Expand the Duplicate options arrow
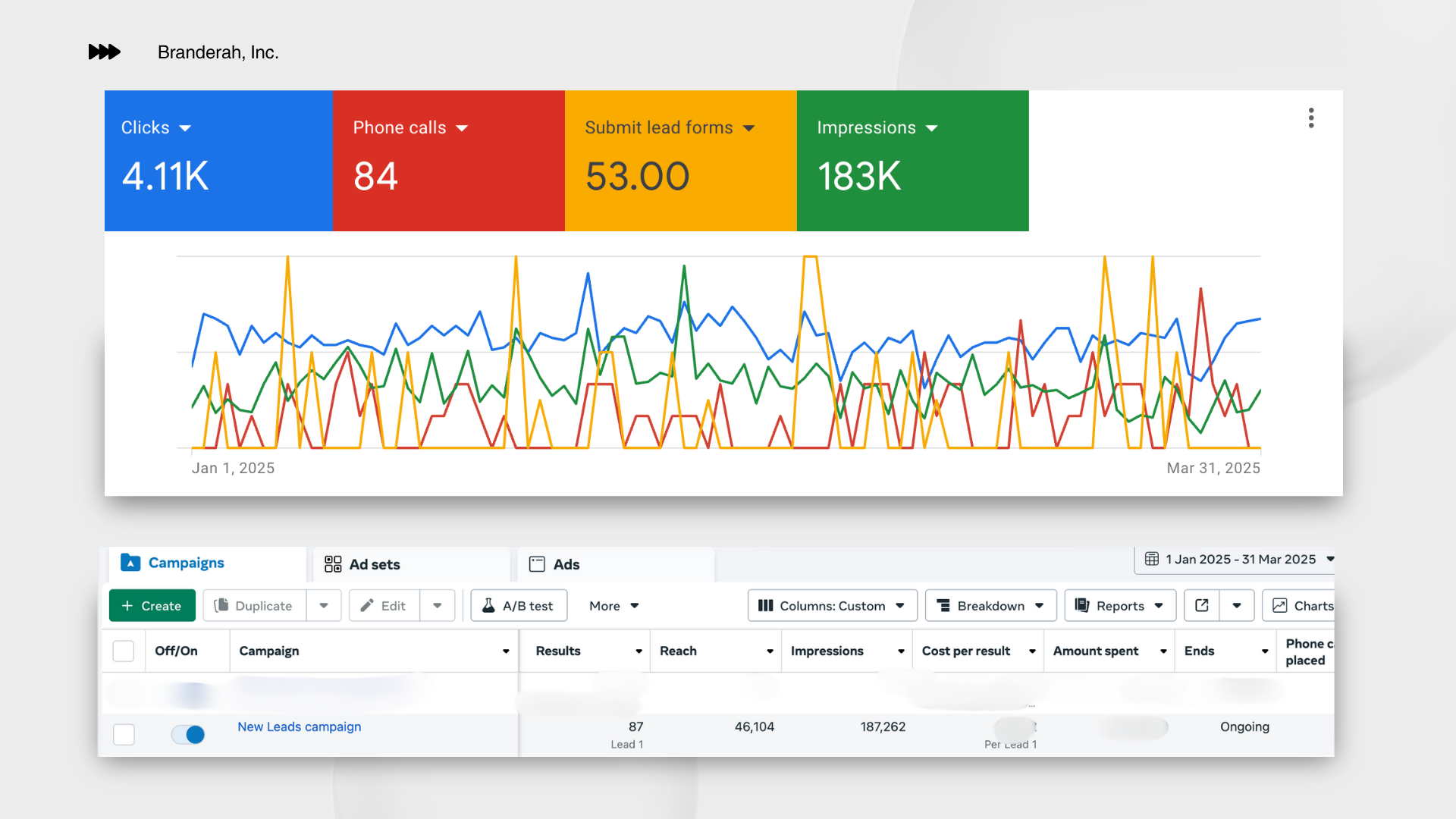Viewport: 1456px width, 819px height. pos(324,605)
